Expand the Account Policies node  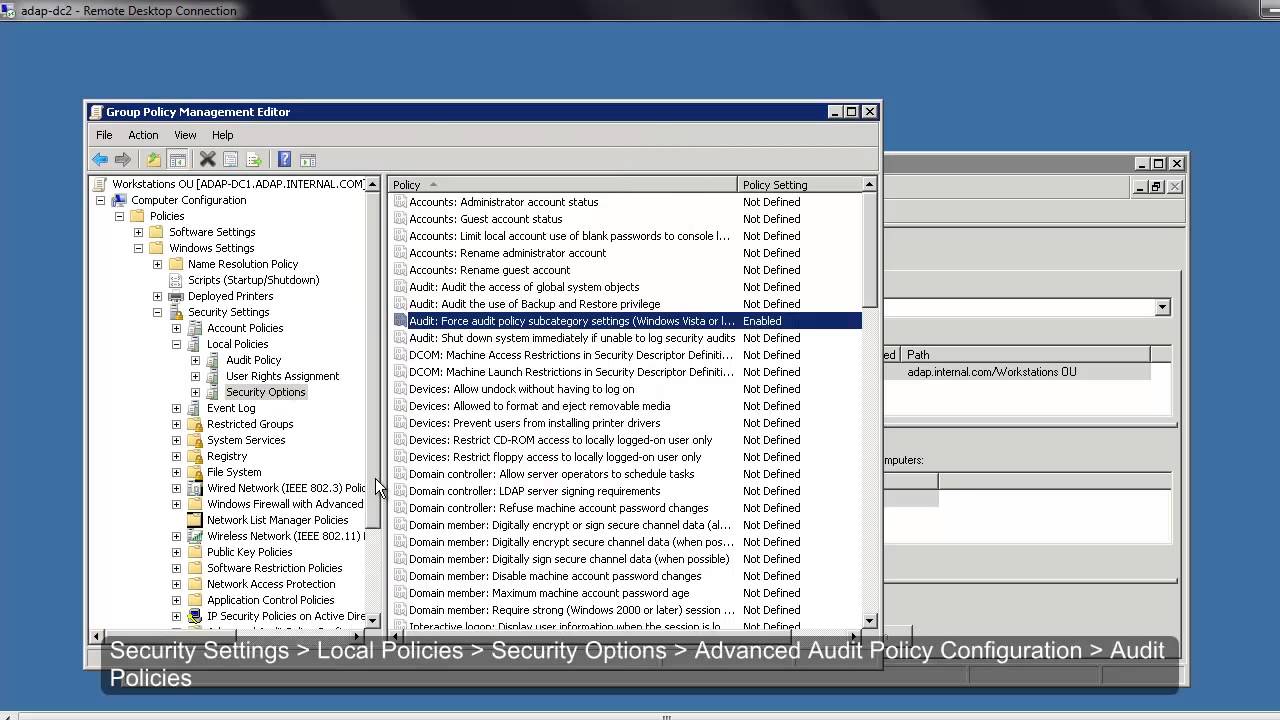[x=176, y=328]
